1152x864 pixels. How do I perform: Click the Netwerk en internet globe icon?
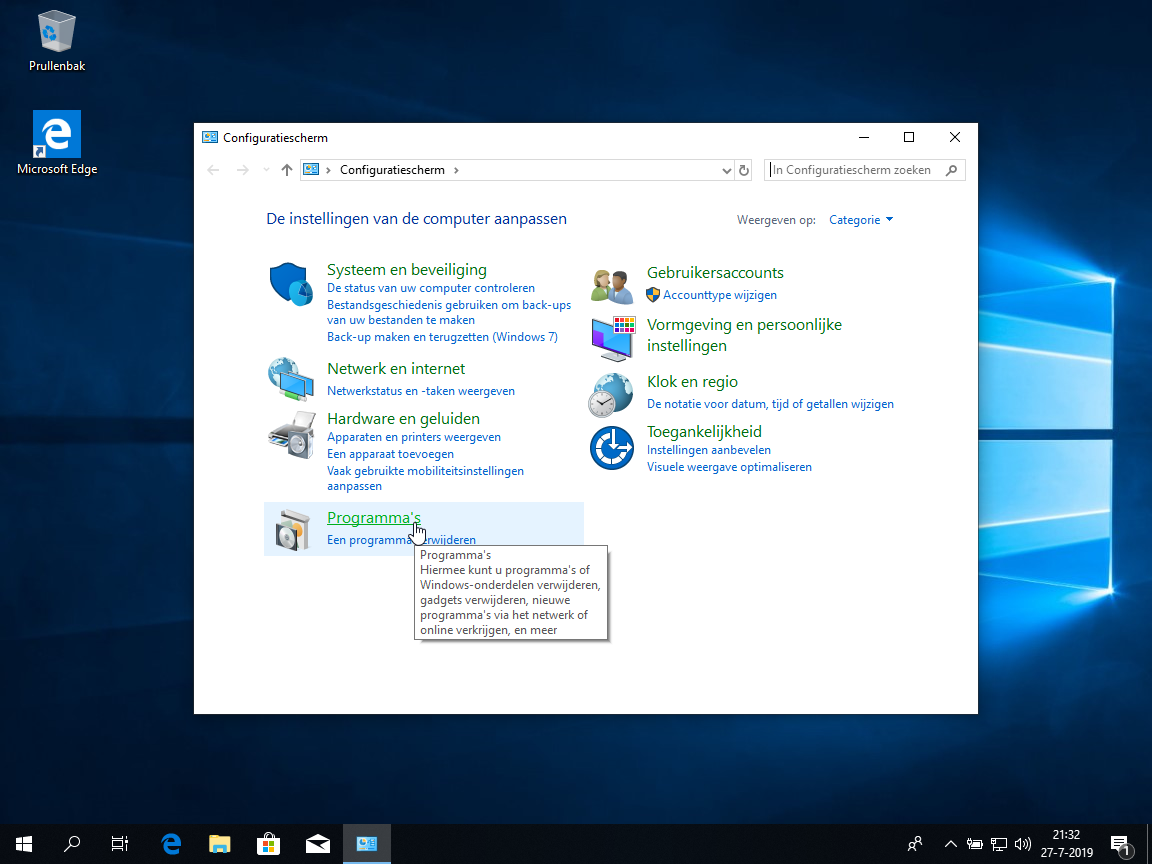tap(291, 378)
